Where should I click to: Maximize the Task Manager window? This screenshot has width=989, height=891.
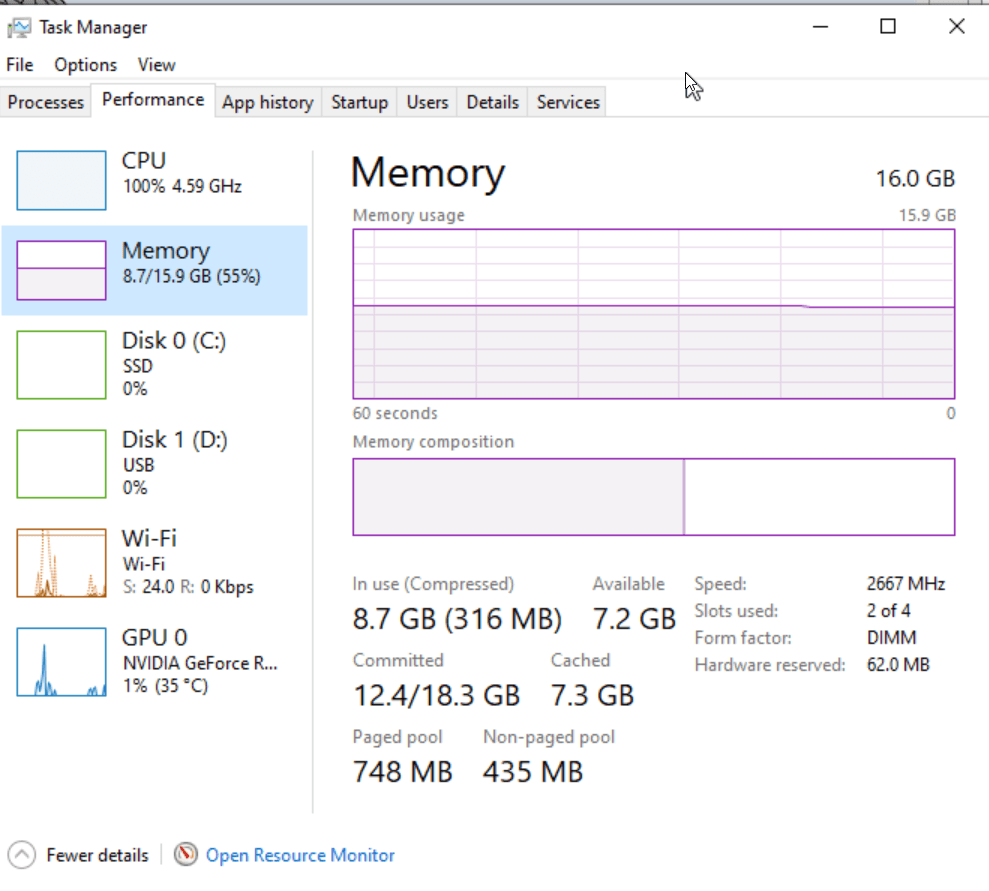pos(888,26)
